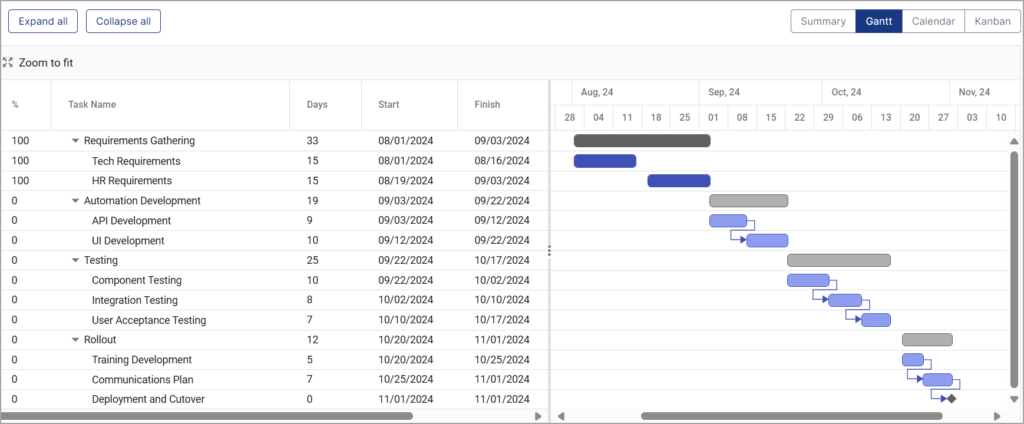1024x424 pixels.
Task: Select the Training Development task name
Action: [x=142, y=360]
